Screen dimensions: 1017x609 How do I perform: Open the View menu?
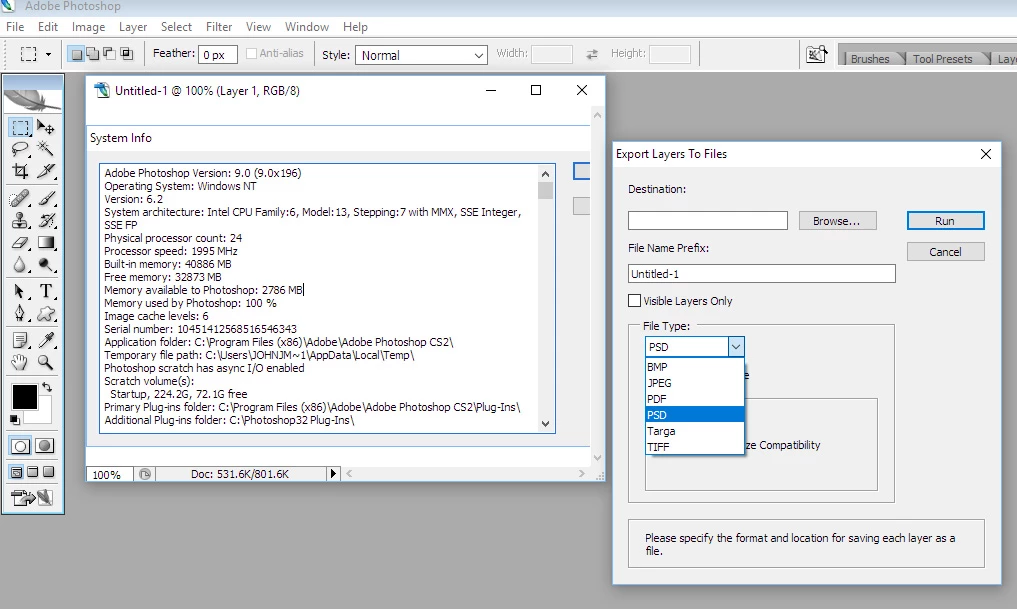pos(258,27)
